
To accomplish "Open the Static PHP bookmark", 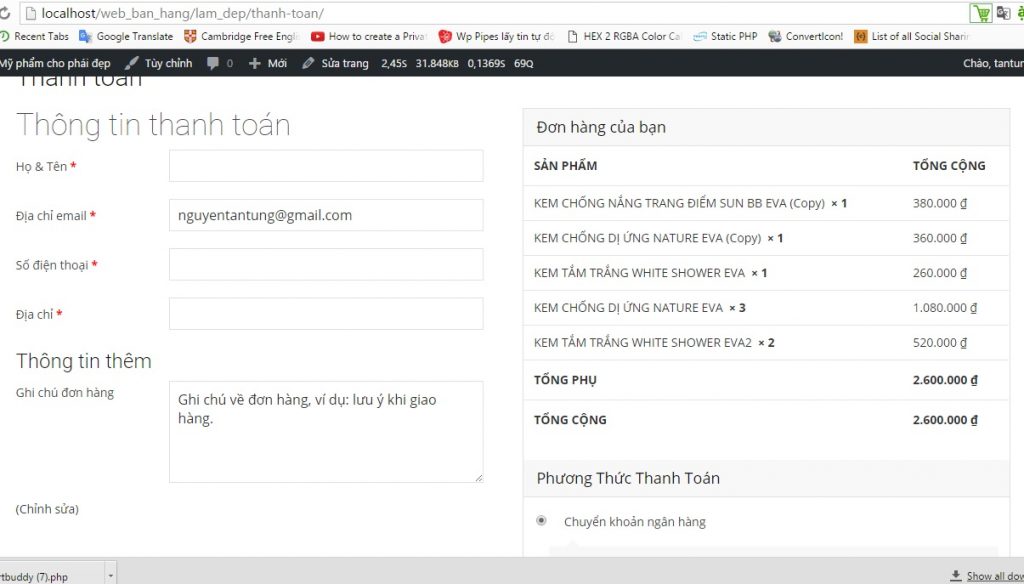I will pos(725,37).
